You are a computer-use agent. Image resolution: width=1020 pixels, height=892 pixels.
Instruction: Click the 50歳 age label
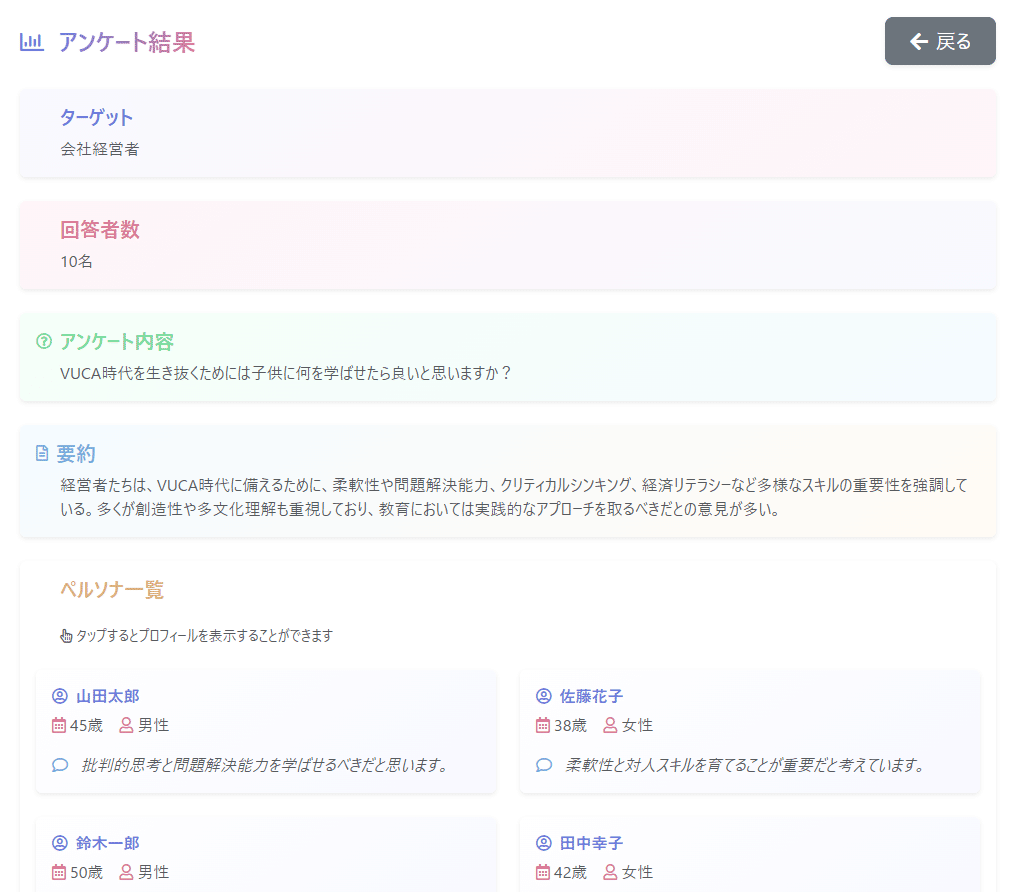coord(87,872)
